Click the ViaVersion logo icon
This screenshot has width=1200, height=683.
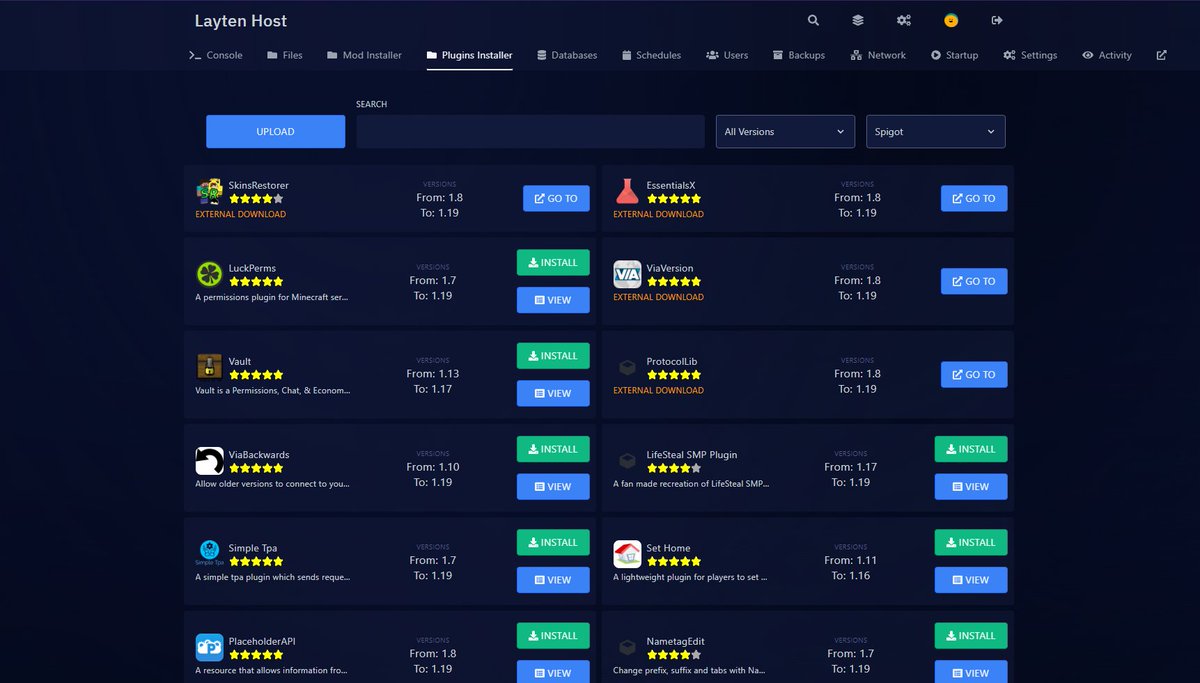click(627, 274)
